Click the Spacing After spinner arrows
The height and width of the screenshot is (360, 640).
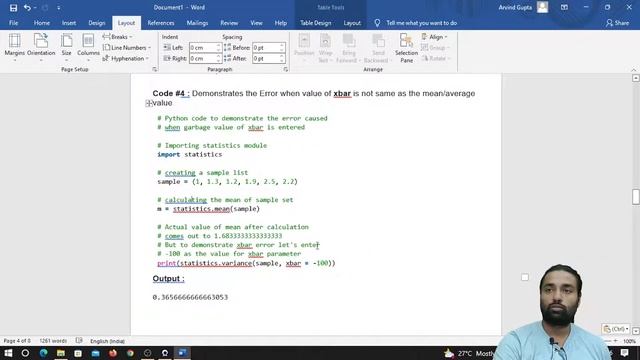282,58
